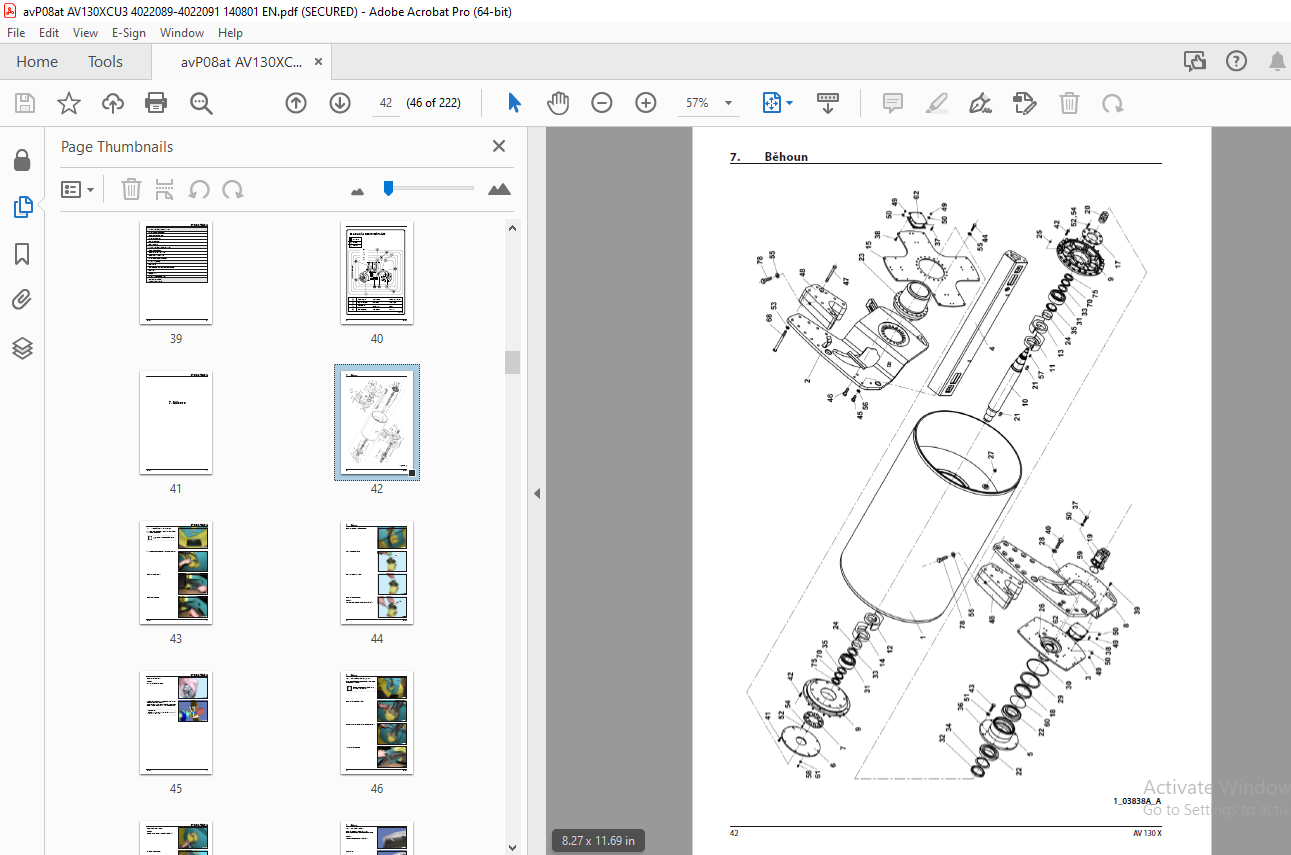This screenshot has width=1291, height=855.
Task: Open the notifications bell
Action: point(1277,62)
